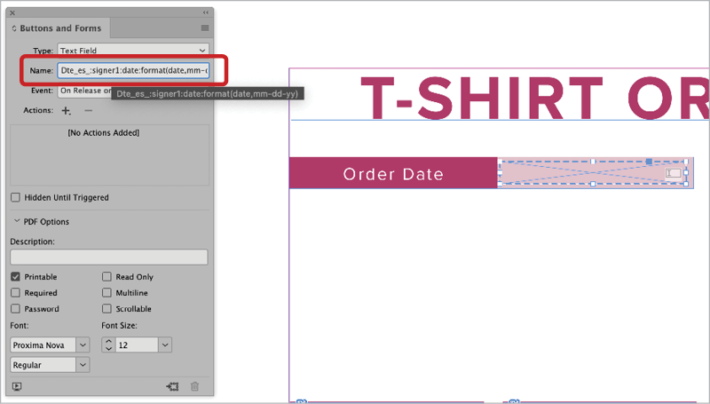Open the Event dropdown
This screenshot has height=404, width=710.
click(86, 91)
